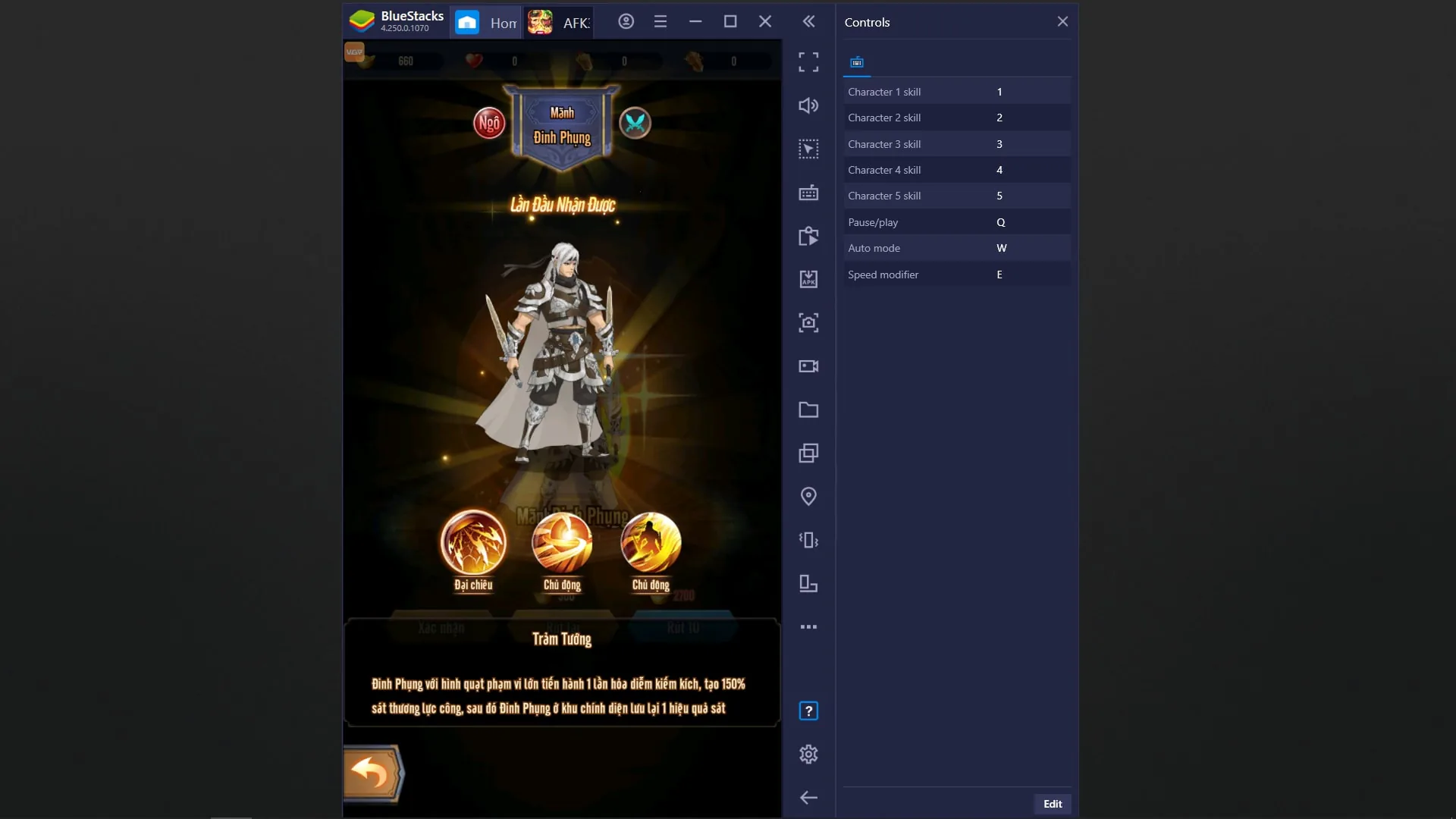This screenshot has width=1456, height=819.
Task: Click the orange back arrow game button
Action: pyautogui.click(x=372, y=773)
